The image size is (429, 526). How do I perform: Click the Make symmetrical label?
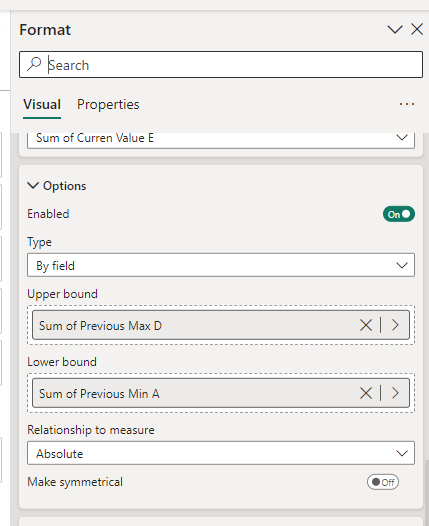point(75,482)
